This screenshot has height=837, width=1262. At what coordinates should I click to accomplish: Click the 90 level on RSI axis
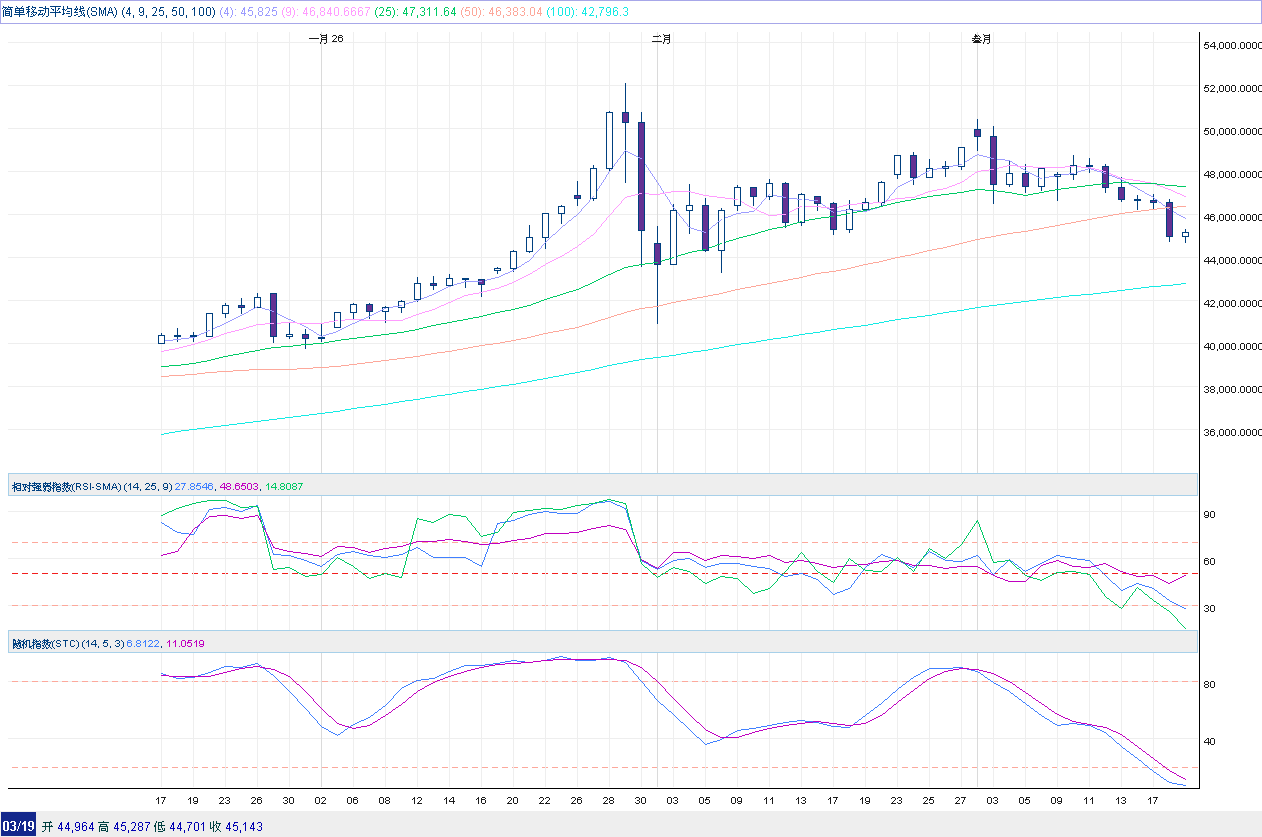1208,514
